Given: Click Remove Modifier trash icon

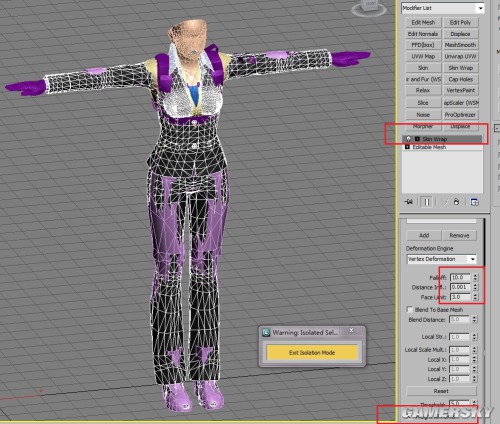Looking at the screenshot, I should 456,202.
